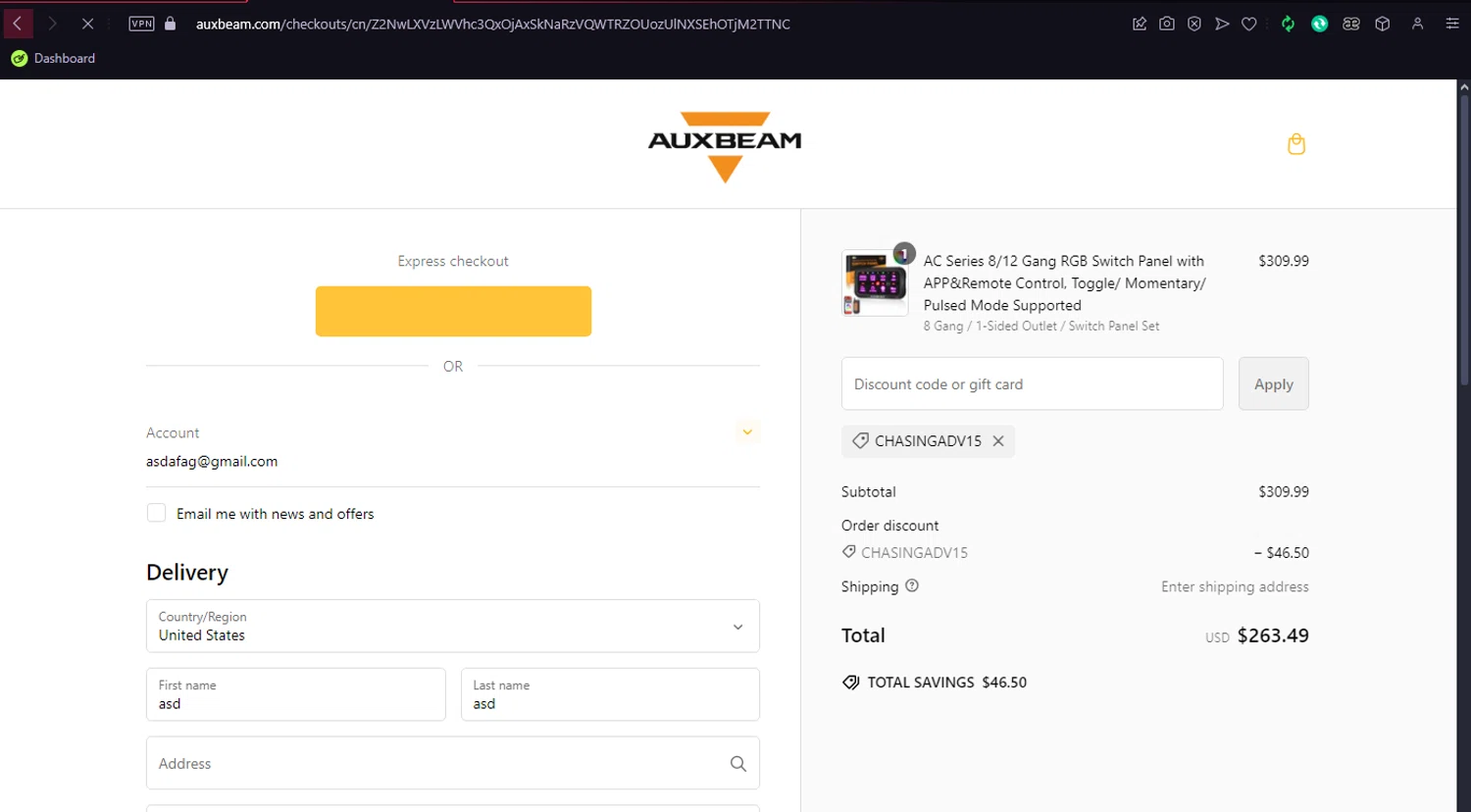
Task: Toggle the VPN badge in address bar
Action: 141,24
